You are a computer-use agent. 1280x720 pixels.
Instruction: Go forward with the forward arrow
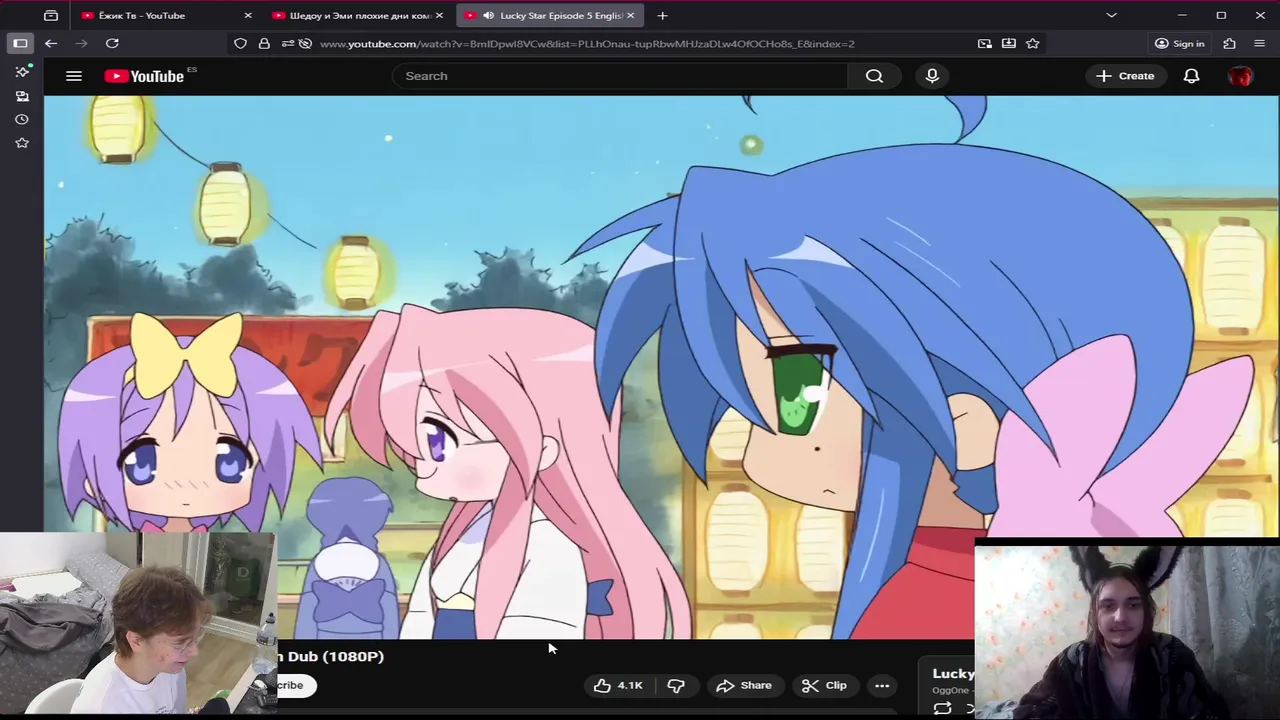coord(82,43)
